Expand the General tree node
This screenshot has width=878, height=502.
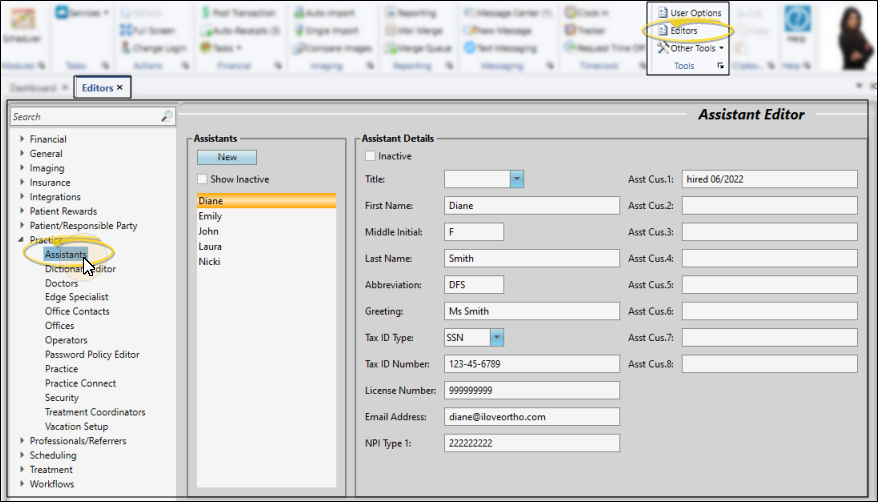tap(22, 153)
